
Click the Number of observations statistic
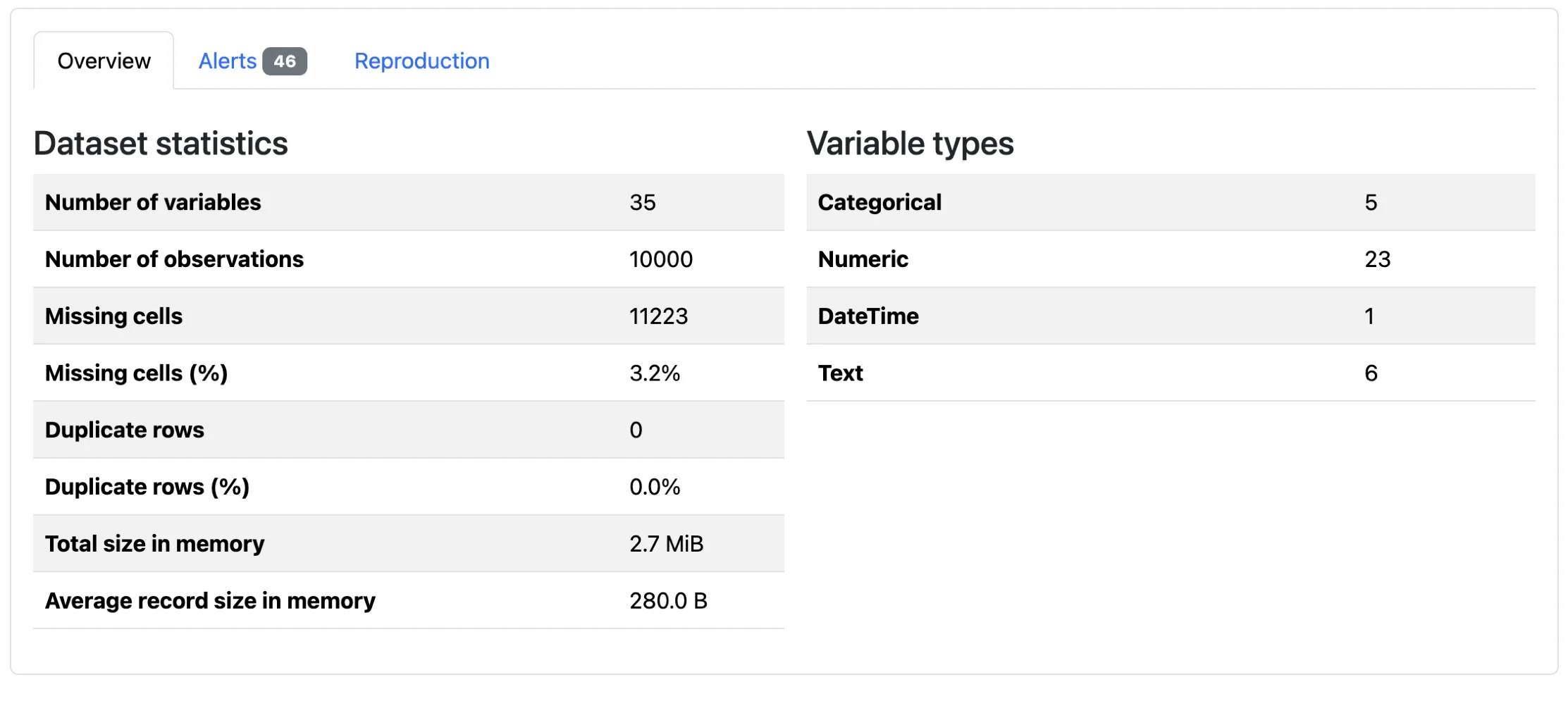tap(409, 259)
